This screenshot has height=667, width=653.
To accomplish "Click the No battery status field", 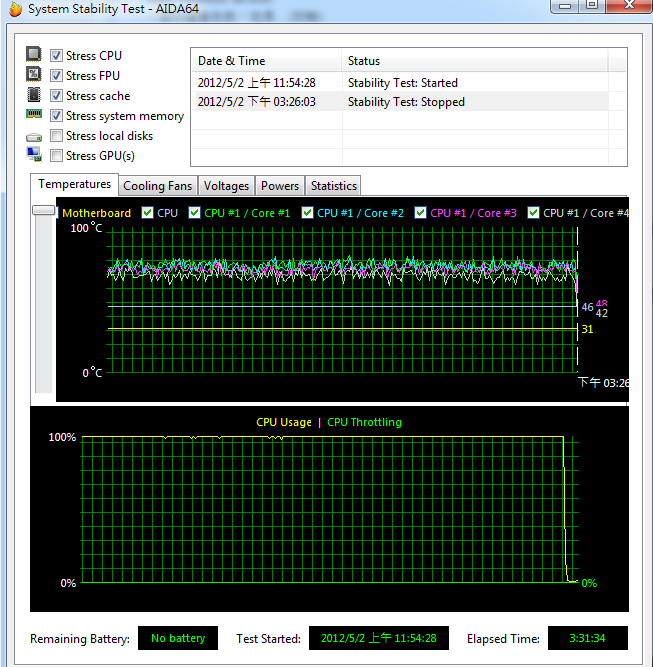I will point(178,638).
